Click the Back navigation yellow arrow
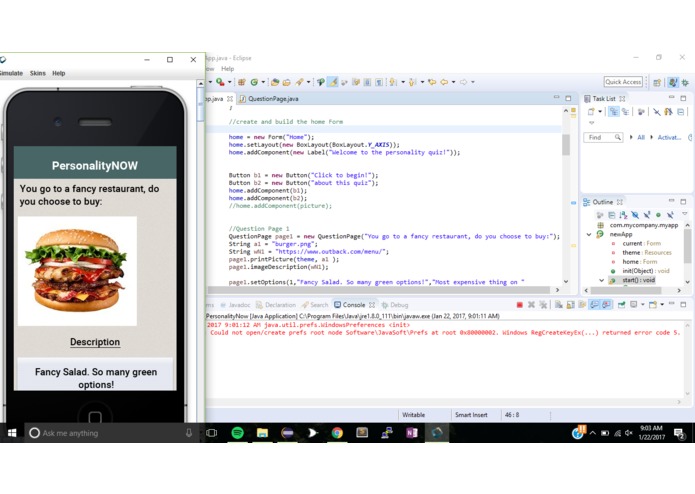This screenshot has width=695, height=494. (444, 82)
